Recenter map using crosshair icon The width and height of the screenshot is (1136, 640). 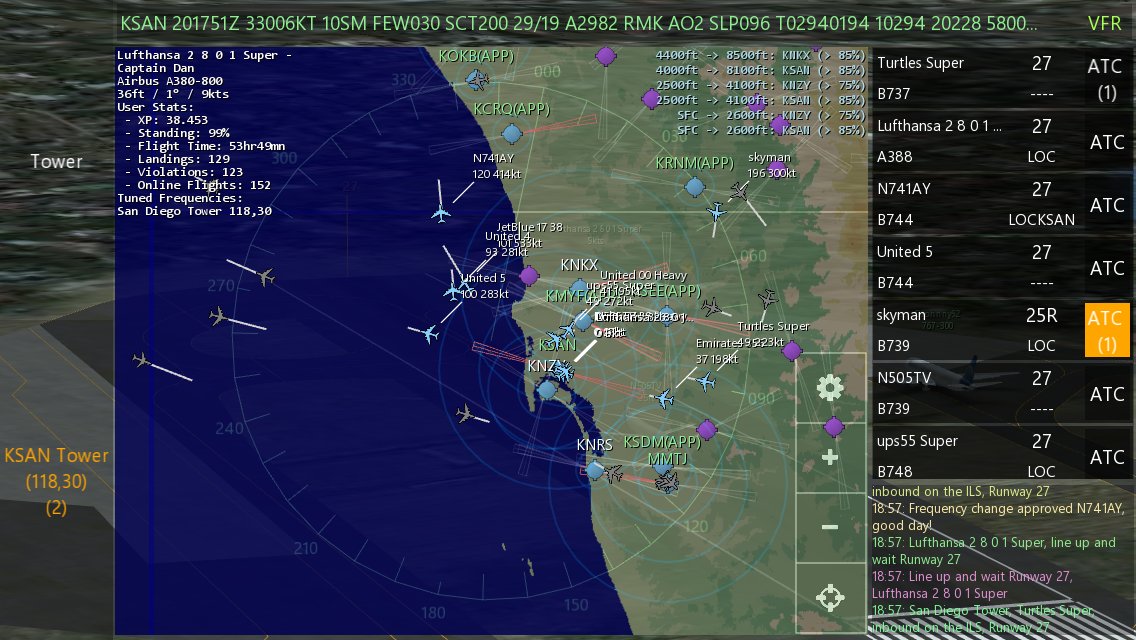tap(830, 597)
